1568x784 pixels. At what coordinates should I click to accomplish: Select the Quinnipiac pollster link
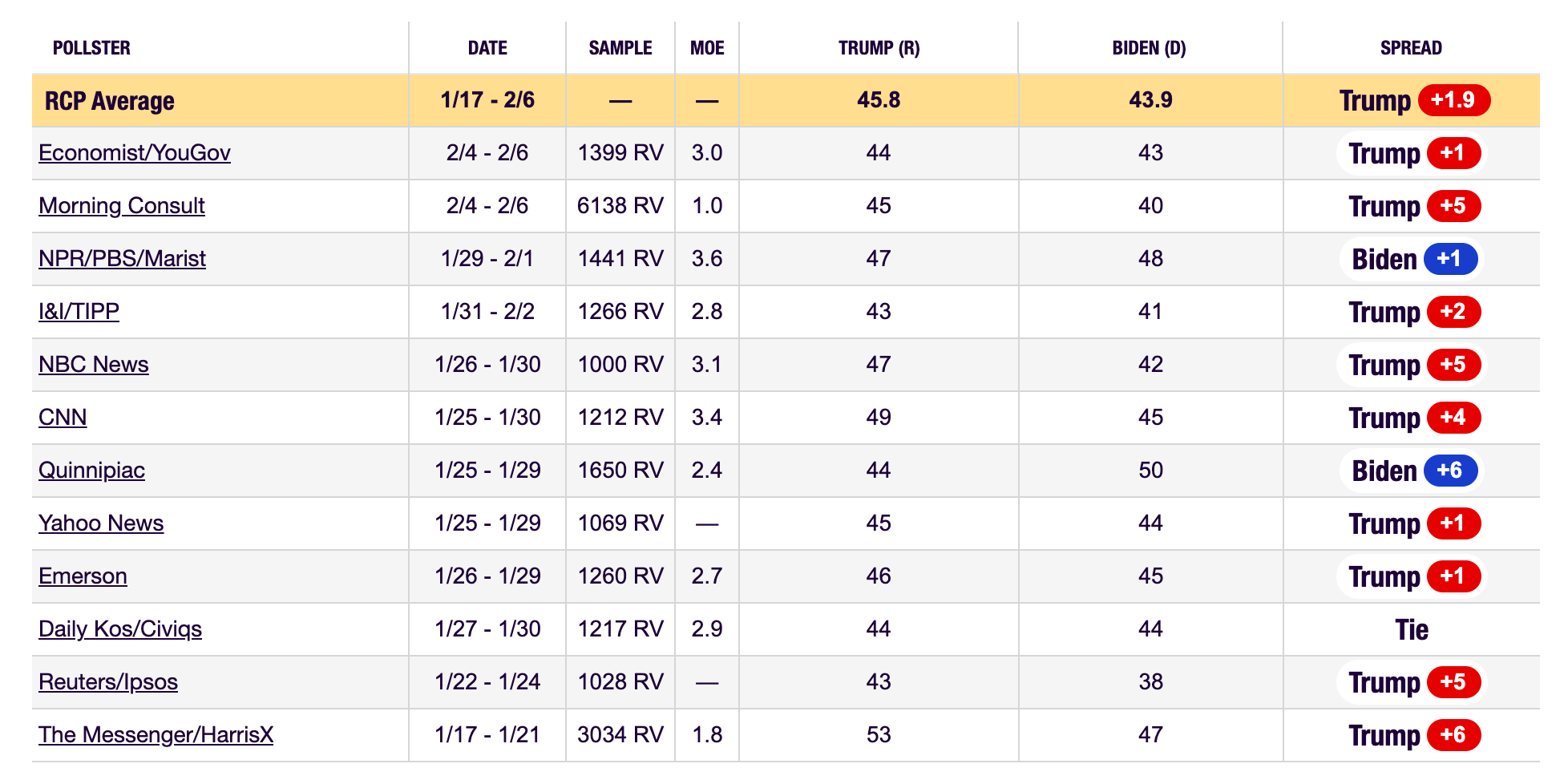point(91,471)
